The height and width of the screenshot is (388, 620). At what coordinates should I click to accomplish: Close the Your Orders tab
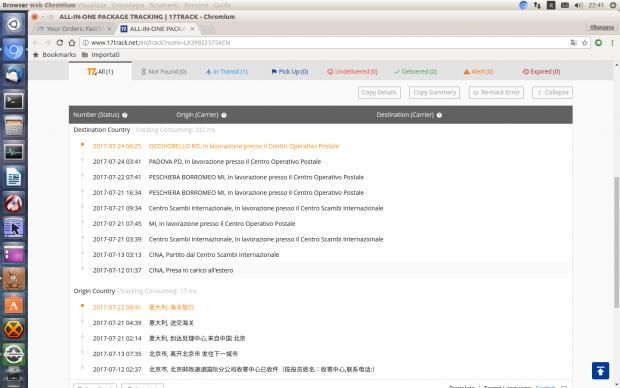click(x=109, y=29)
